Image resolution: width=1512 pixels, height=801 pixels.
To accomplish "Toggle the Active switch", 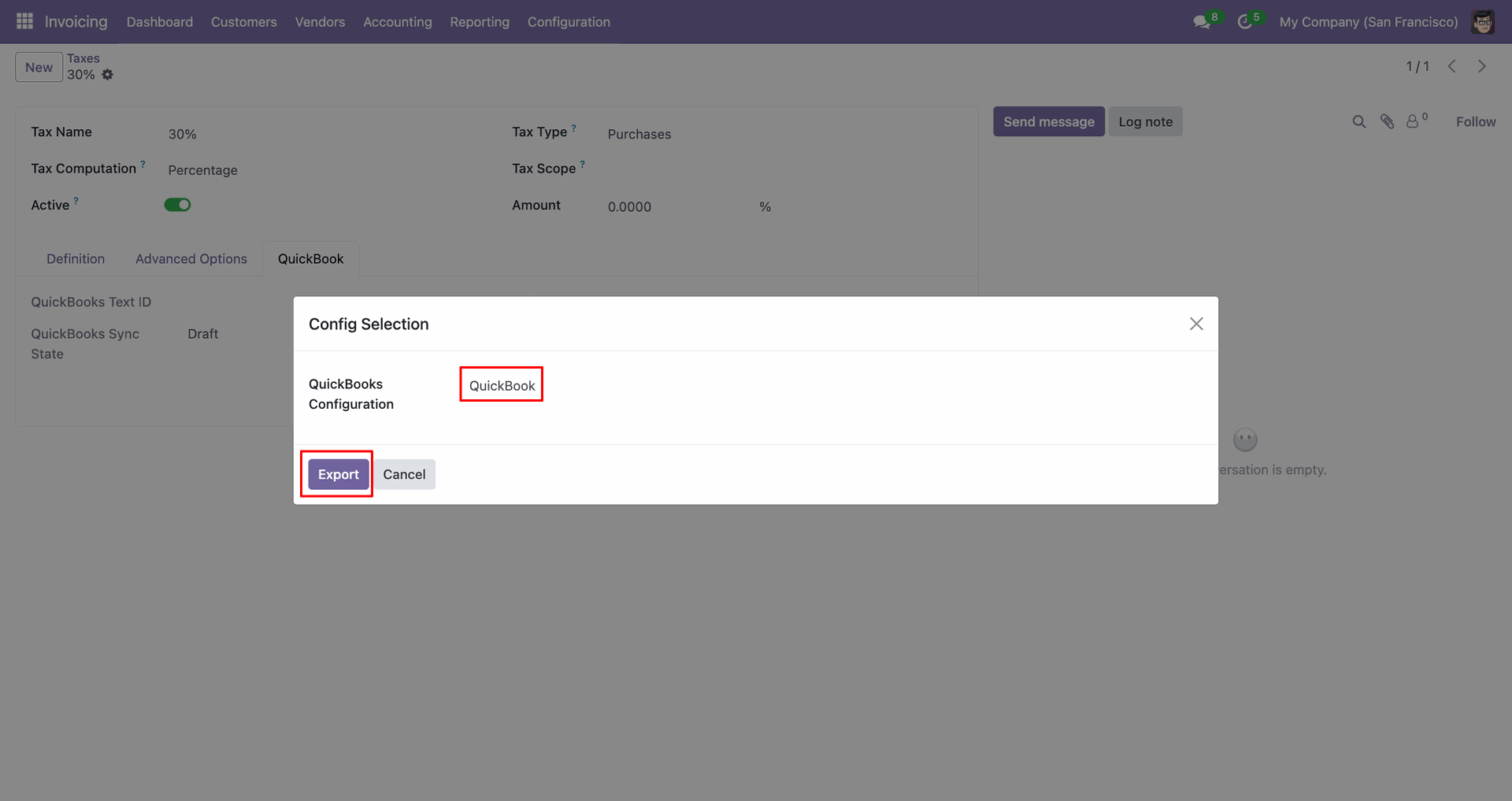I will tap(177, 205).
